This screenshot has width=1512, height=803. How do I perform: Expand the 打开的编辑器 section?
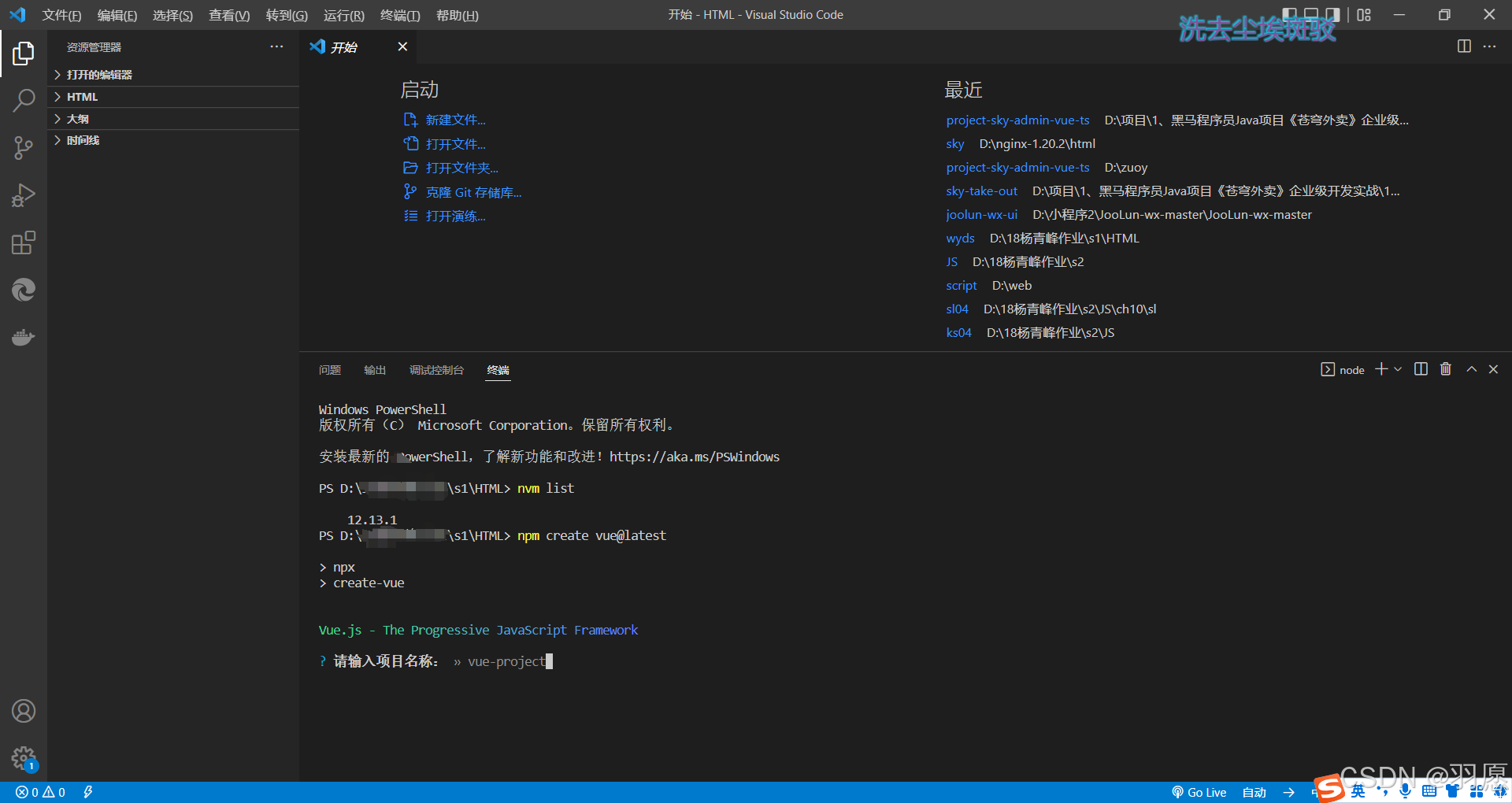pos(173,75)
